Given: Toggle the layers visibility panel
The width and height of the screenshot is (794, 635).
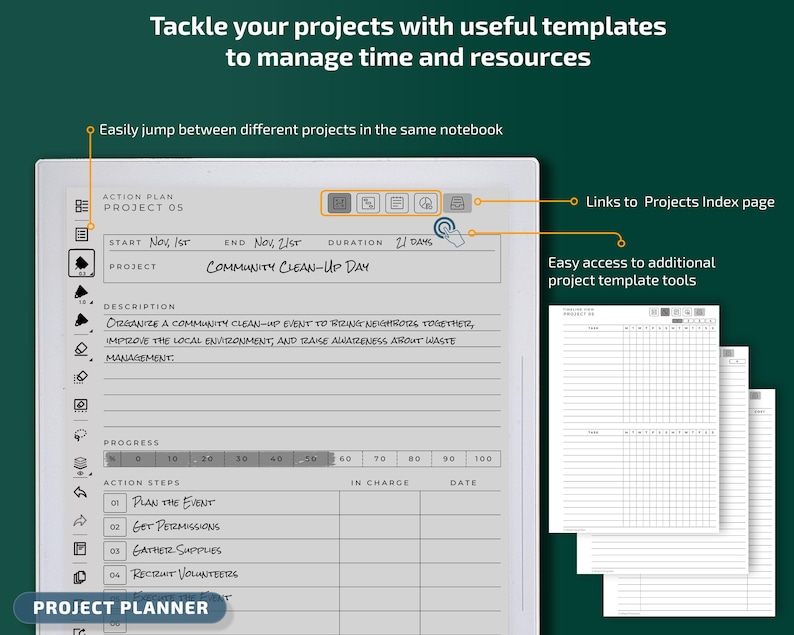Looking at the screenshot, I should (x=81, y=465).
